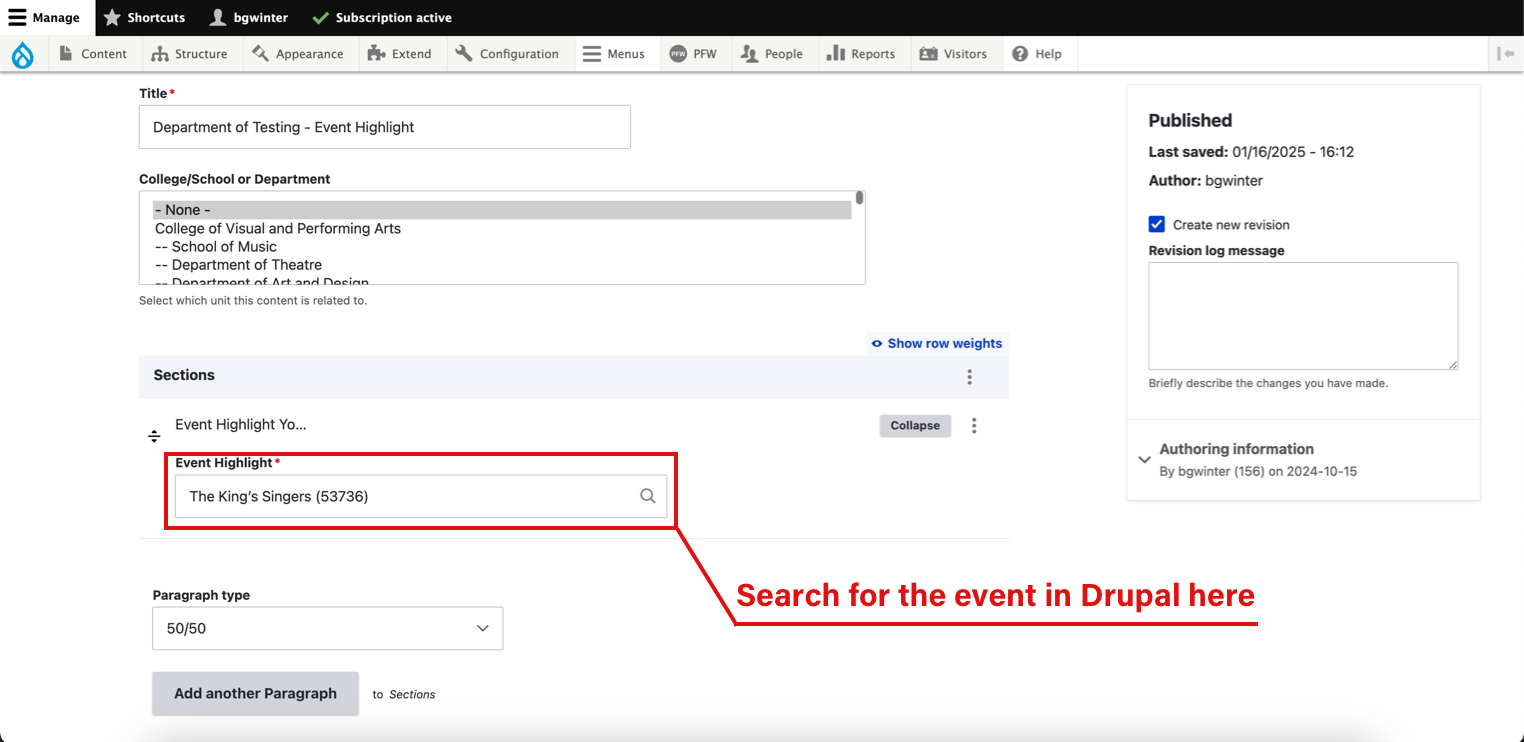Select the Department of Theatre option
This screenshot has height=742, width=1524.
[x=502, y=265]
